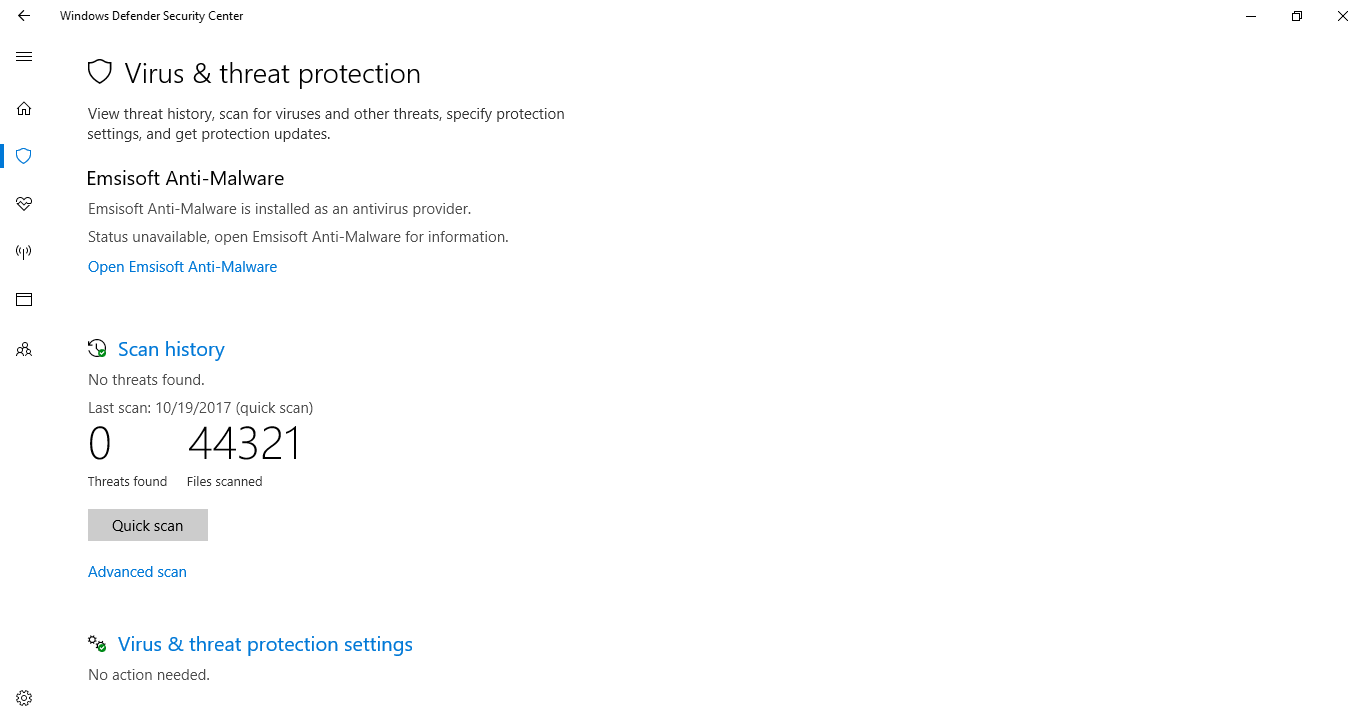Viewport: 1366px width, 728px height.
Task: Open the Scan history heading link
Action: click(x=171, y=349)
